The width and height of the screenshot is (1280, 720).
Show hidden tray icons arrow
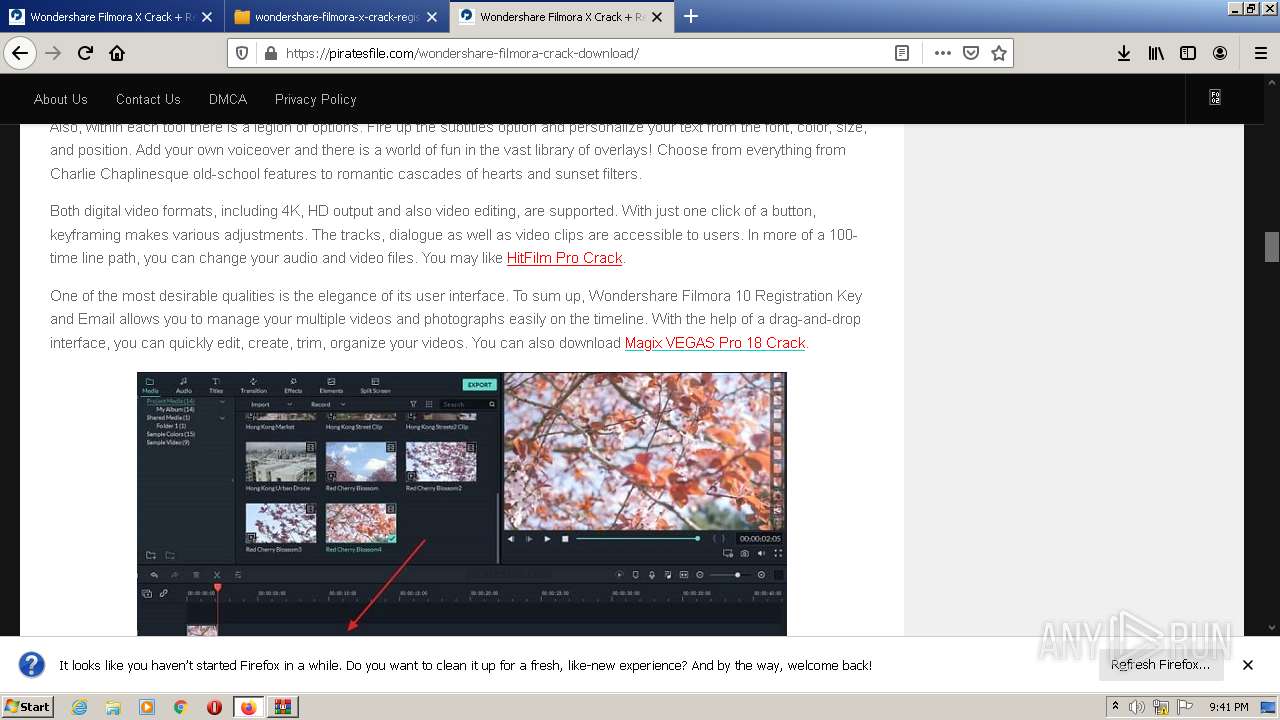point(1116,706)
